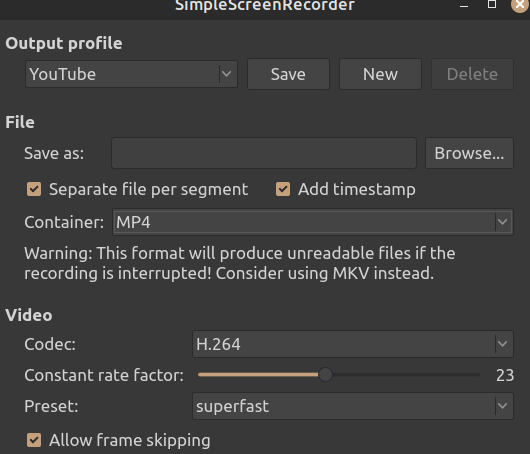Save the output profile
530x454 pixels.
[288, 74]
